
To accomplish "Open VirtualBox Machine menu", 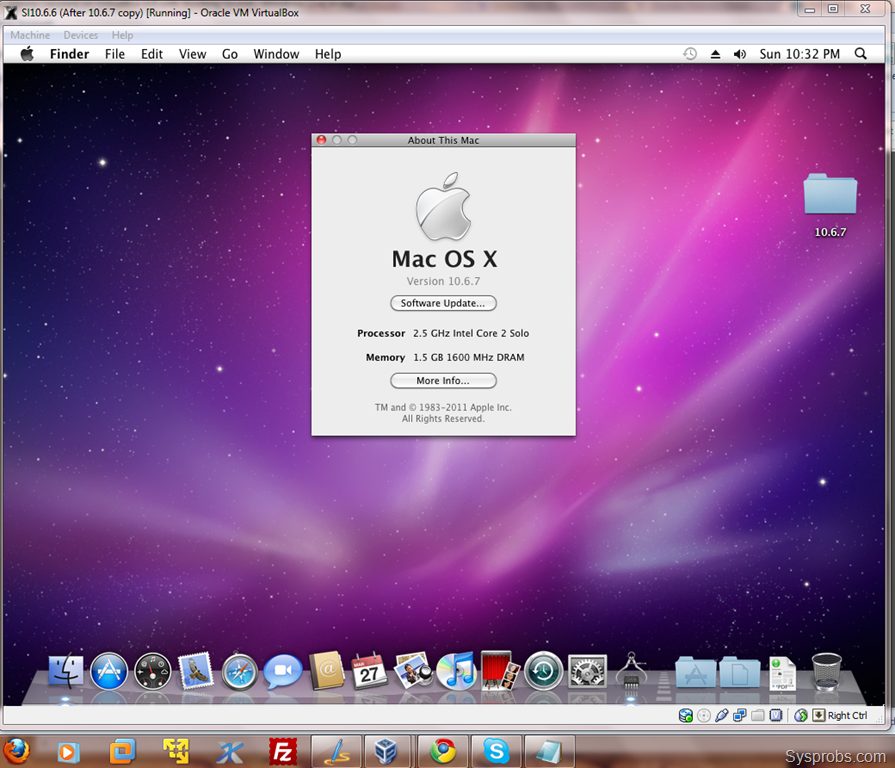I will (x=30, y=35).
